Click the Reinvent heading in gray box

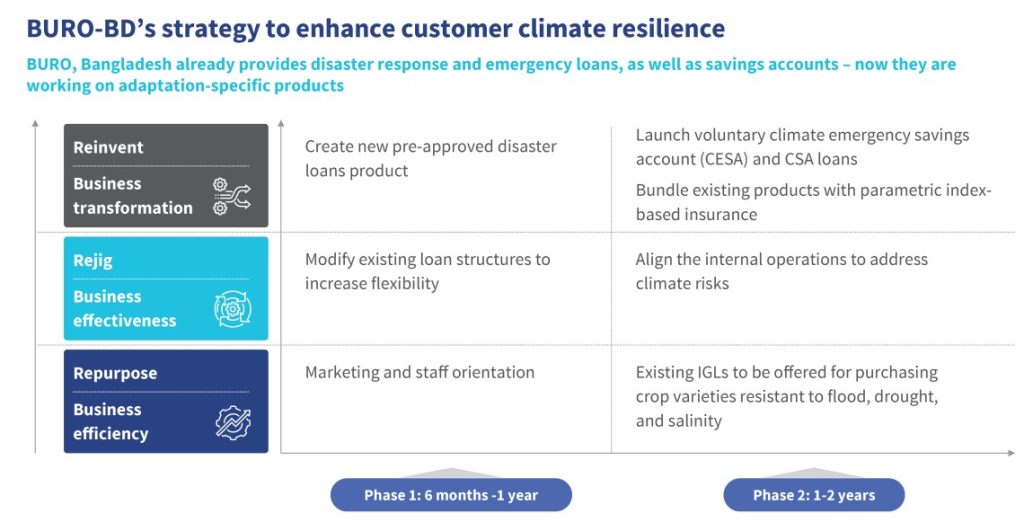pos(108,147)
